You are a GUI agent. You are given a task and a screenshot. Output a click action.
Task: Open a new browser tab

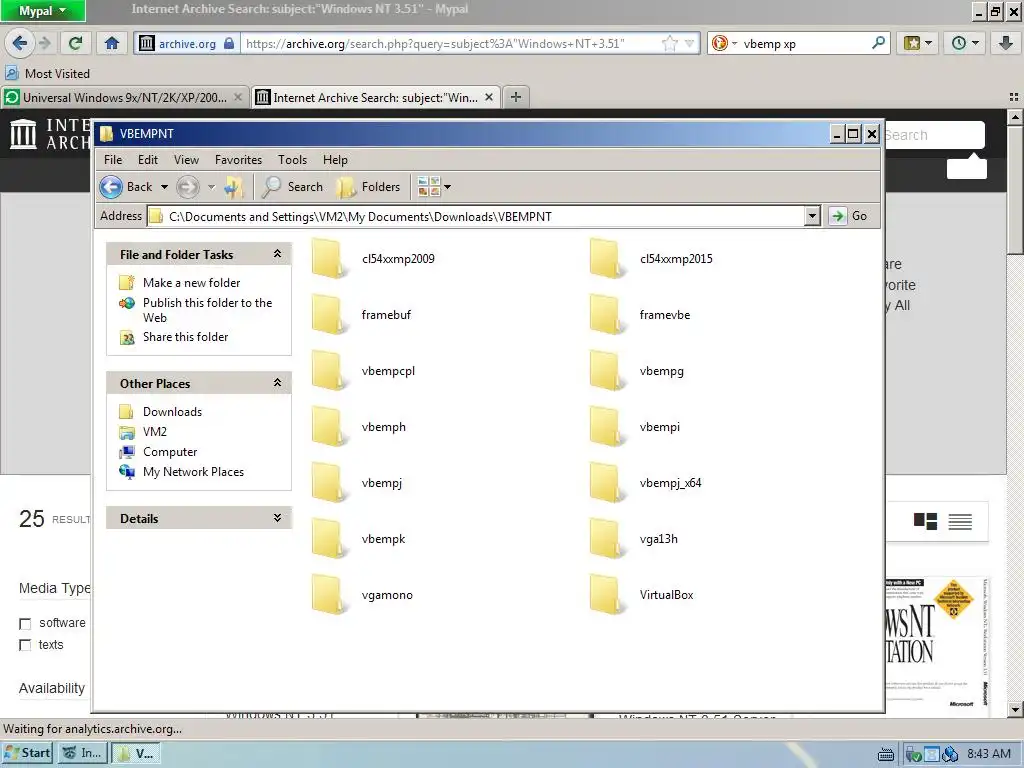(516, 97)
